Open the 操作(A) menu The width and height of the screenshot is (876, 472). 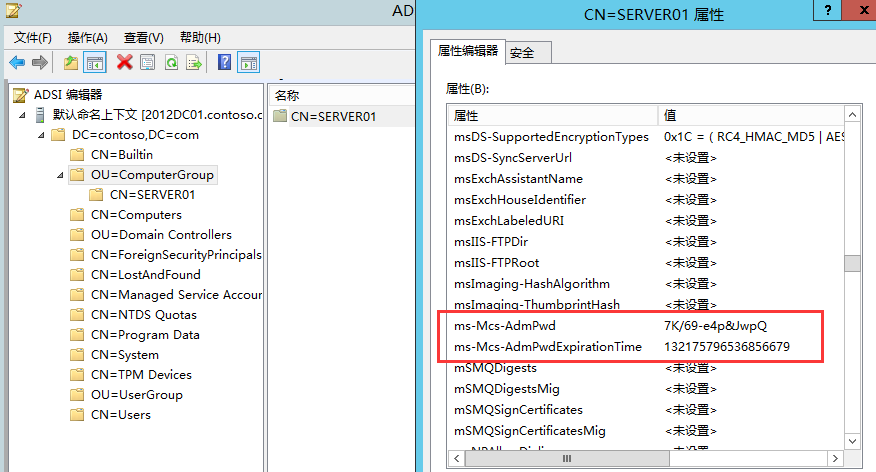[88, 38]
